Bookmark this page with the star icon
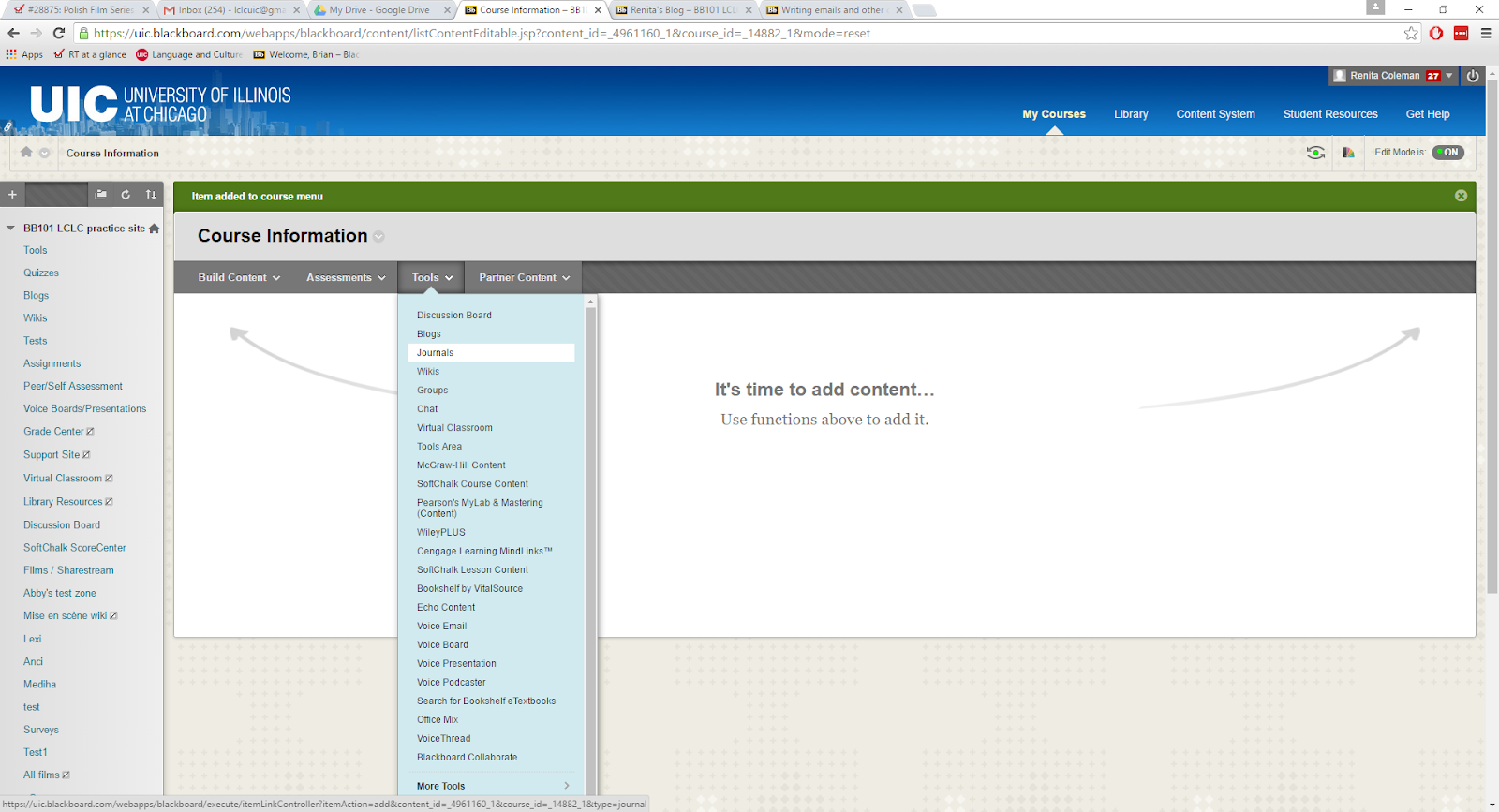Viewport: 1499px width, 812px height. [1411, 34]
